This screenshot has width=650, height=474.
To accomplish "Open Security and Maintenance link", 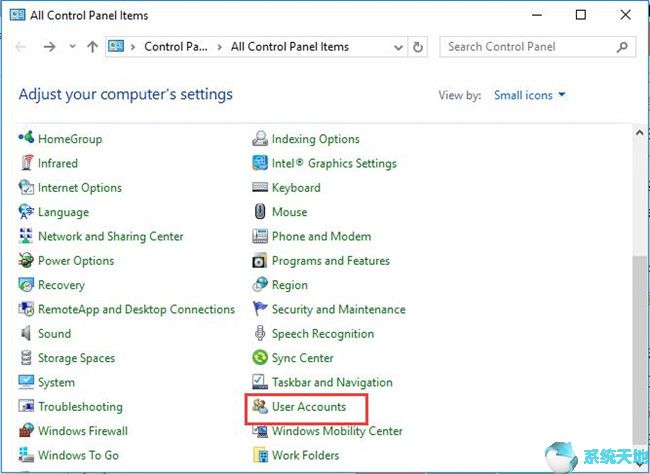I will click(x=339, y=309).
